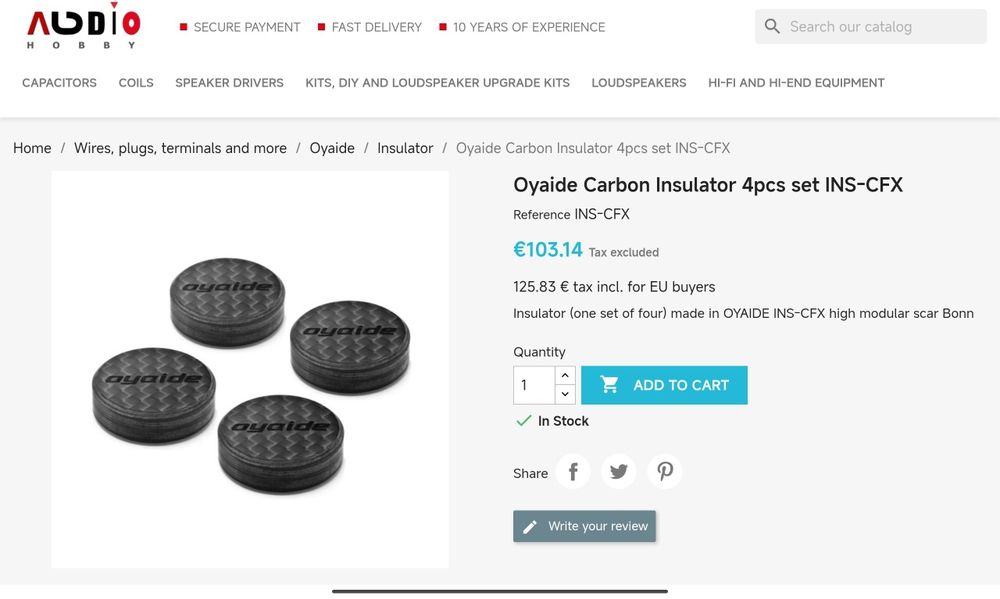Add the insulator set to cart
Viewport: 1000px width, 599px height.
tap(664, 385)
